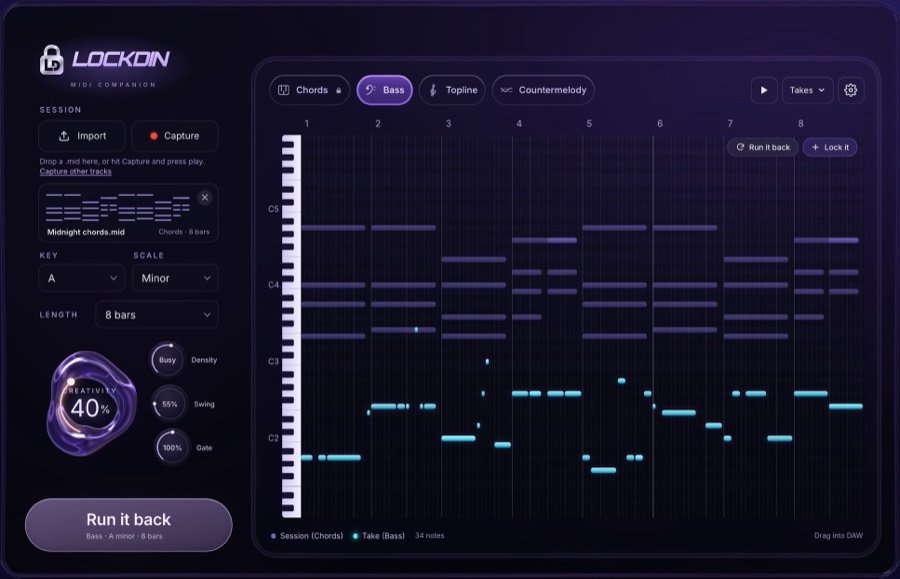
Task: Click the circular arrow icon in the small Run it back button
Action: (740, 147)
